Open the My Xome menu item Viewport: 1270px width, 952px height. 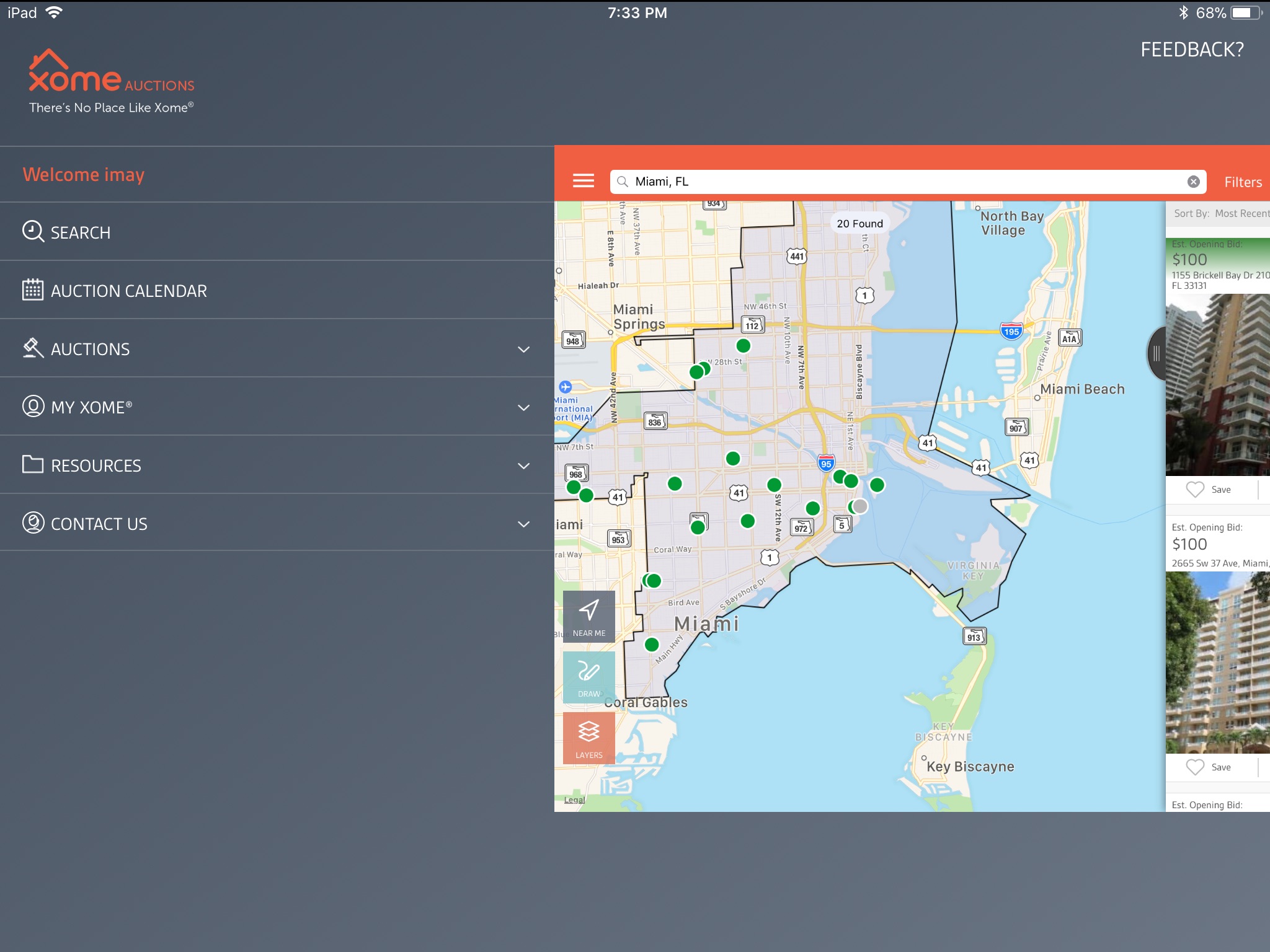[277, 407]
